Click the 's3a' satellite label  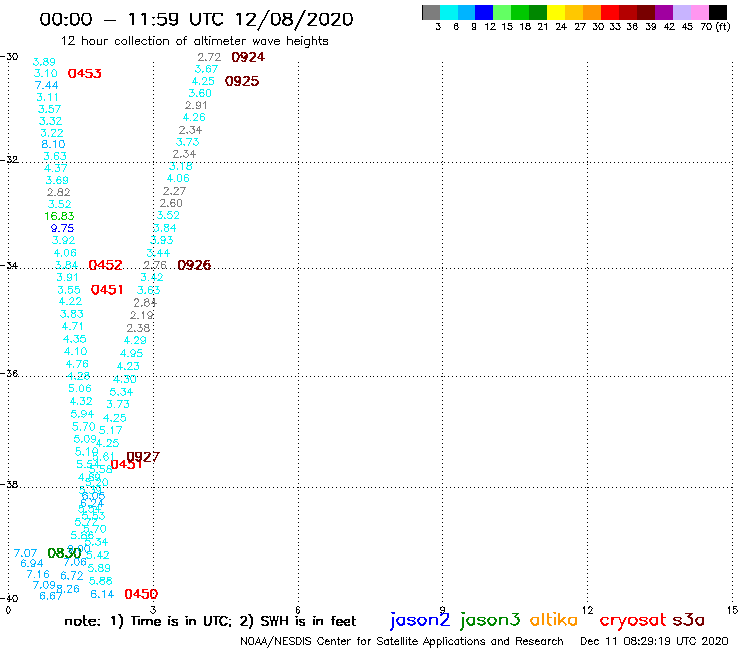click(689, 620)
